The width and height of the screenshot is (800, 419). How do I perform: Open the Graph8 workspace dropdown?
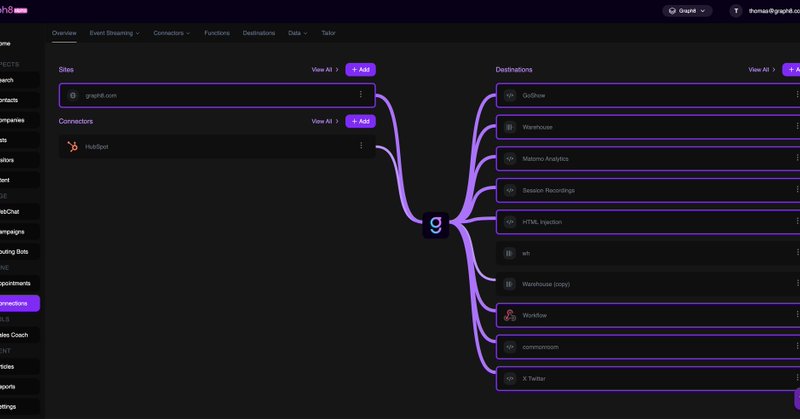[687, 11]
